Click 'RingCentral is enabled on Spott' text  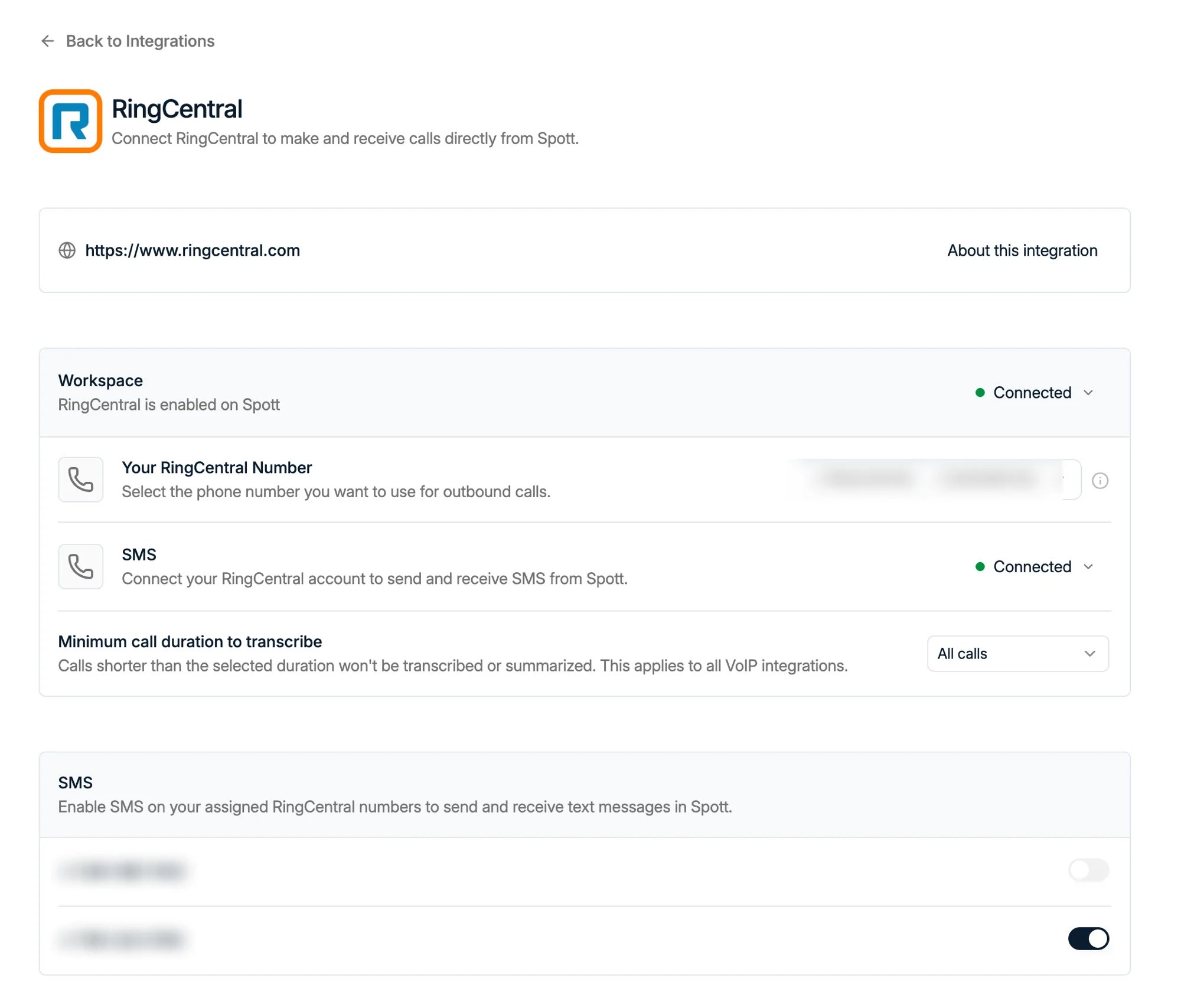169,405
